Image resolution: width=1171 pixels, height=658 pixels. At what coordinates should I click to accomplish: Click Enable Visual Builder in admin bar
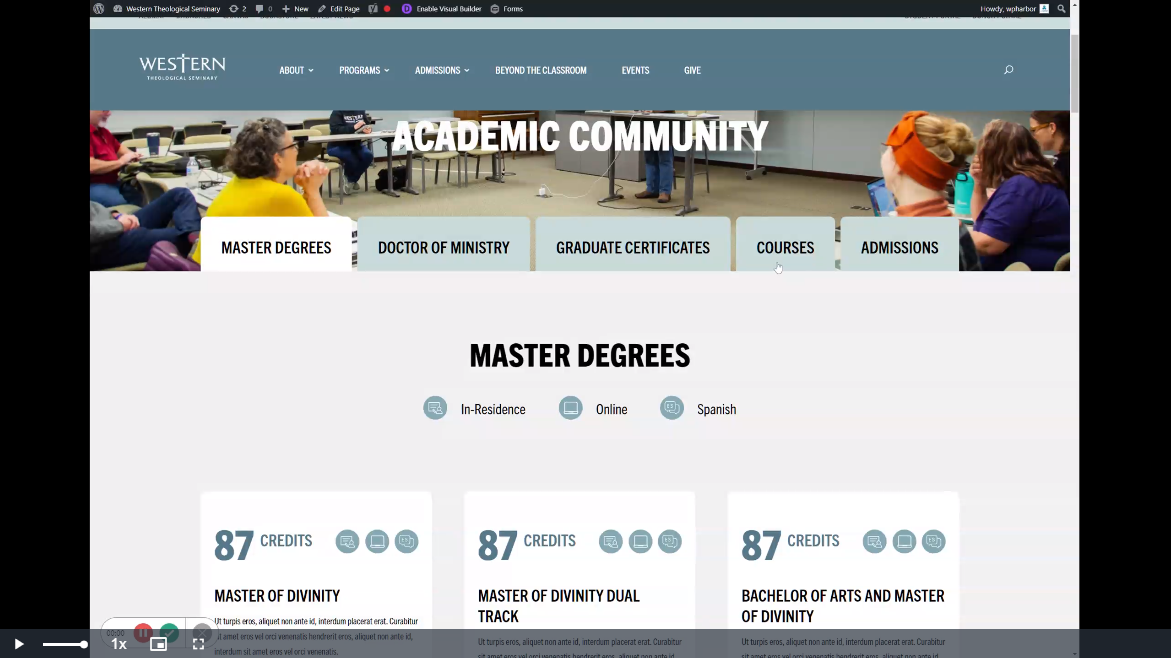coord(441,9)
